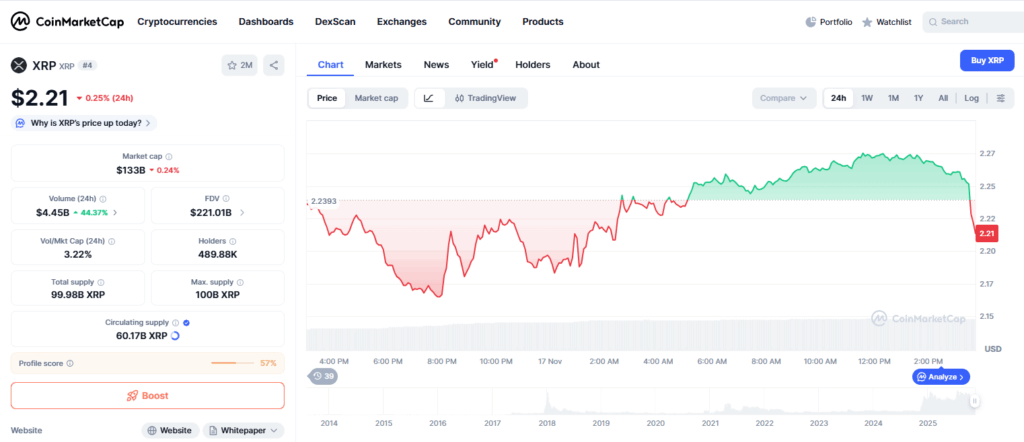
Task: Open the Cryptocurrencies menu
Action: click(x=177, y=22)
